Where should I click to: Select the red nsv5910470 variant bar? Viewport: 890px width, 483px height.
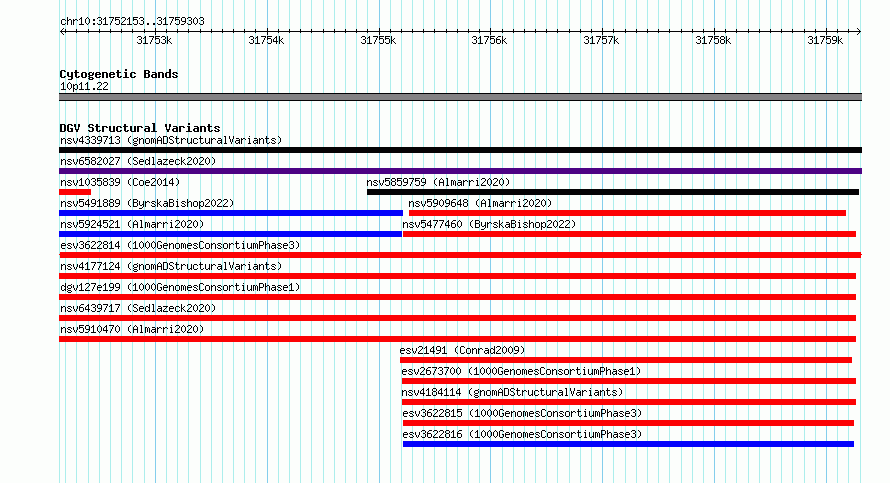(457, 339)
